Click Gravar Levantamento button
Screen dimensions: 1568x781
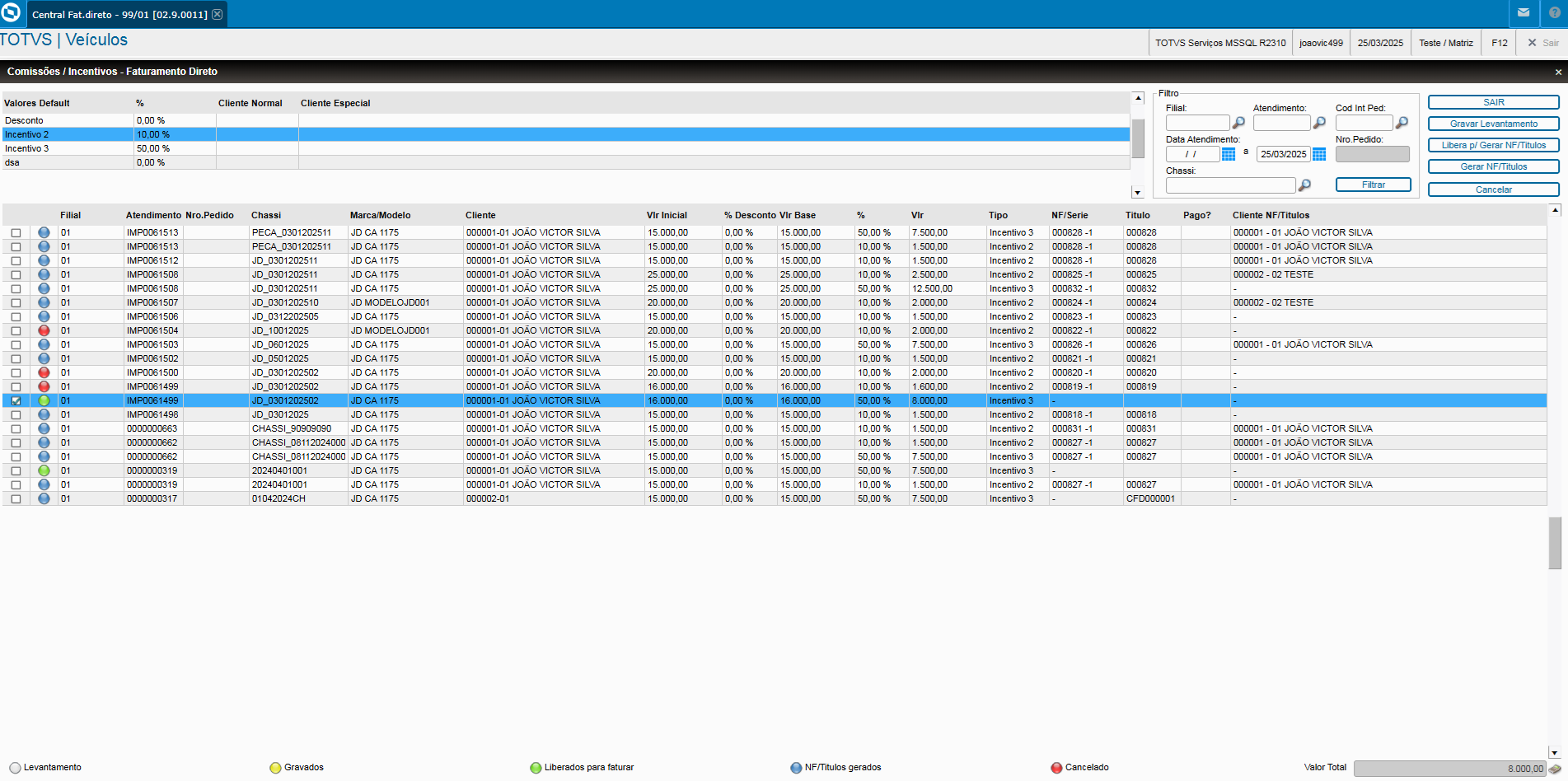(1494, 124)
